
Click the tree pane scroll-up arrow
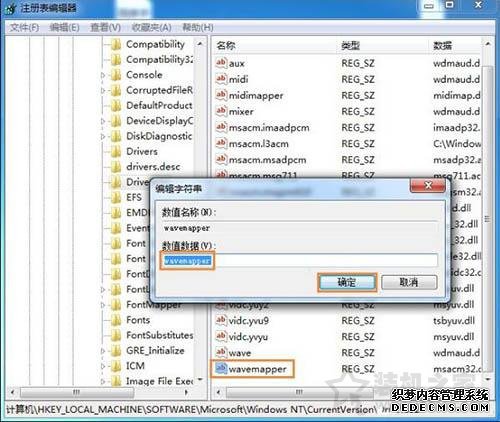tap(200, 44)
